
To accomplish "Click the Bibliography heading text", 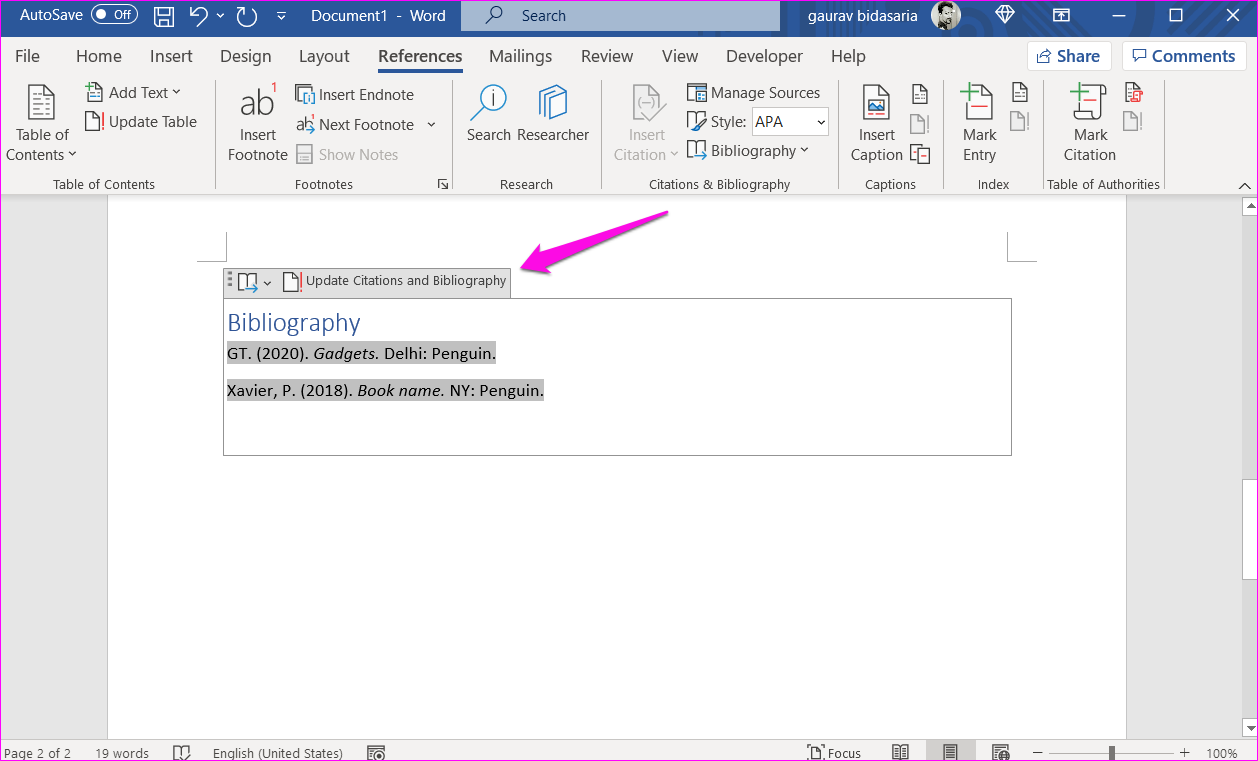I will tap(294, 323).
